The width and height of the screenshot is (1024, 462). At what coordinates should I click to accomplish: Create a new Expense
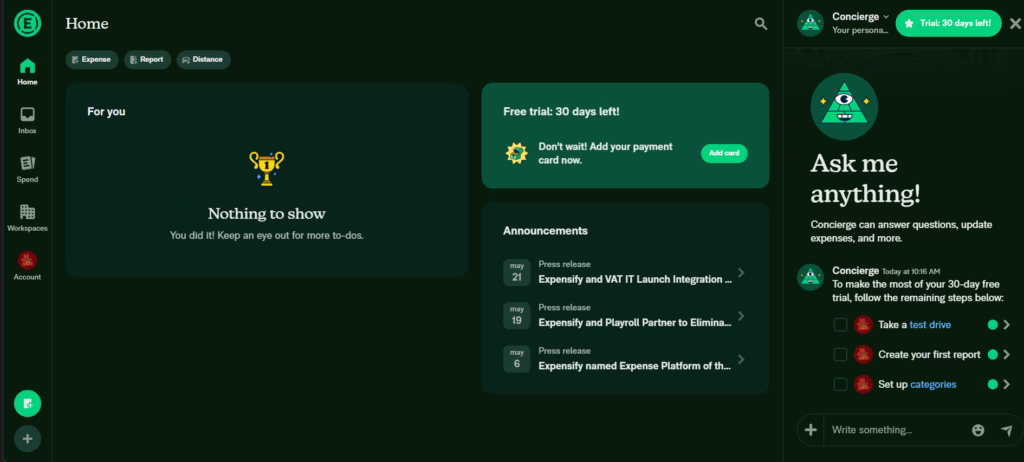tap(92, 59)
